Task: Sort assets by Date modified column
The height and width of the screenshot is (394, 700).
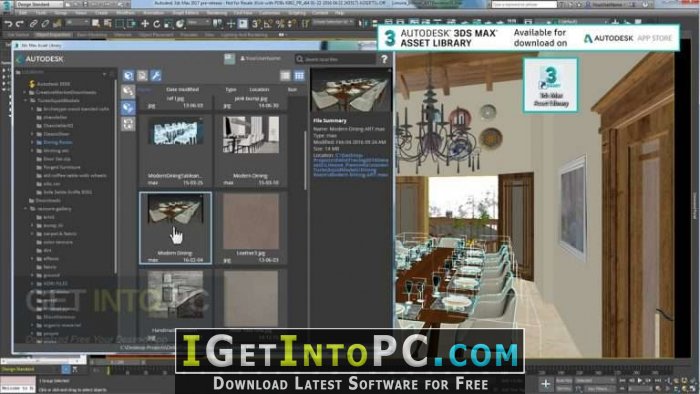Action: click(x=182, y=89)
